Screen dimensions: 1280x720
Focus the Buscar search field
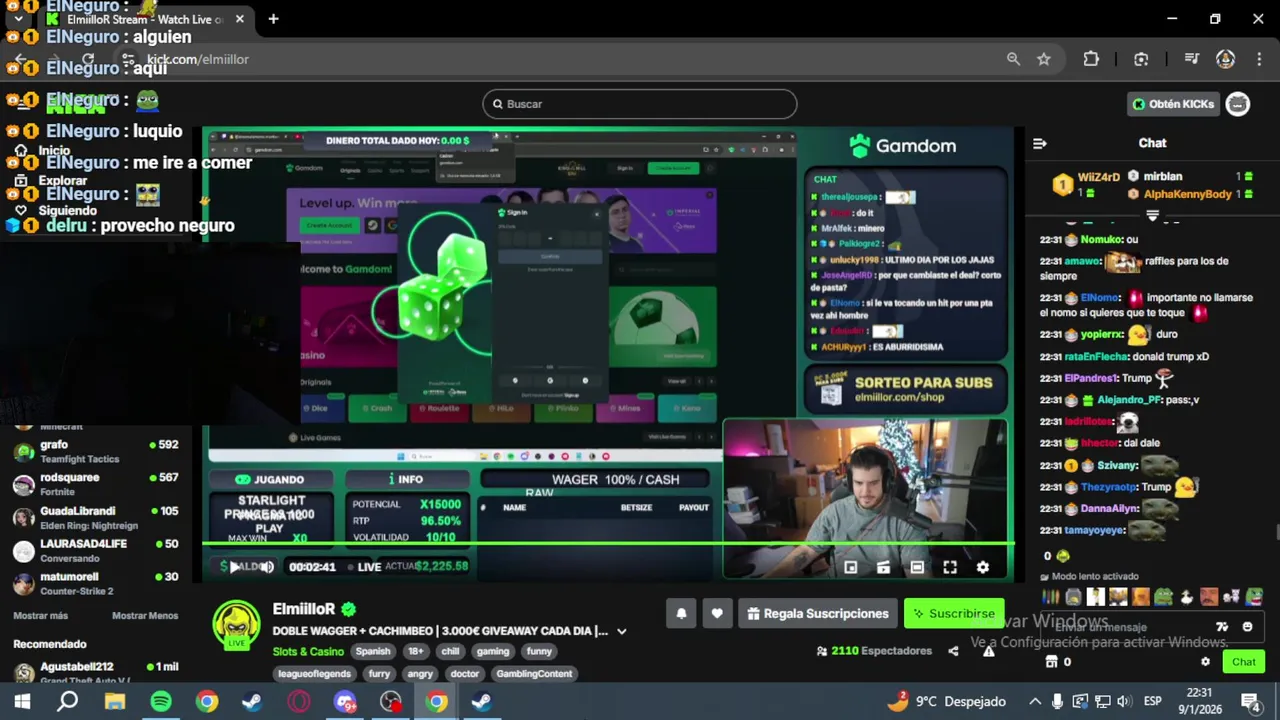[640, 104]
